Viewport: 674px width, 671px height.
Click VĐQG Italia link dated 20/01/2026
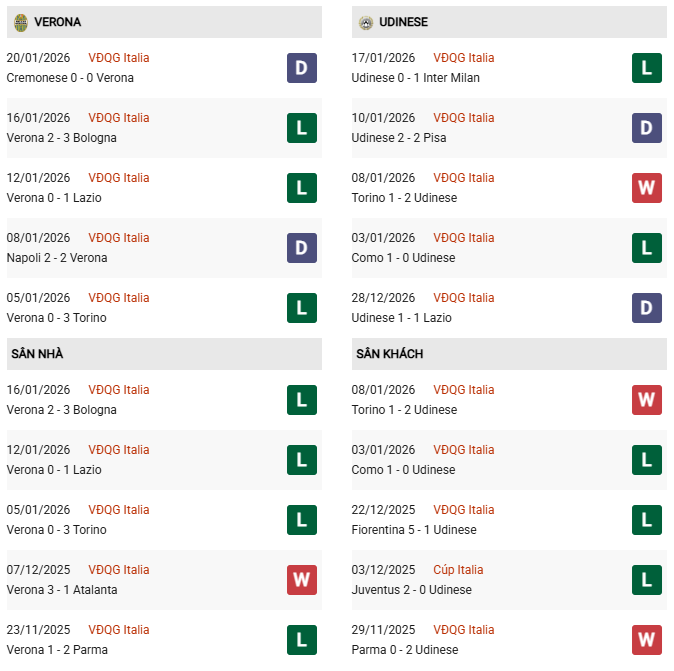coord(119,58)
